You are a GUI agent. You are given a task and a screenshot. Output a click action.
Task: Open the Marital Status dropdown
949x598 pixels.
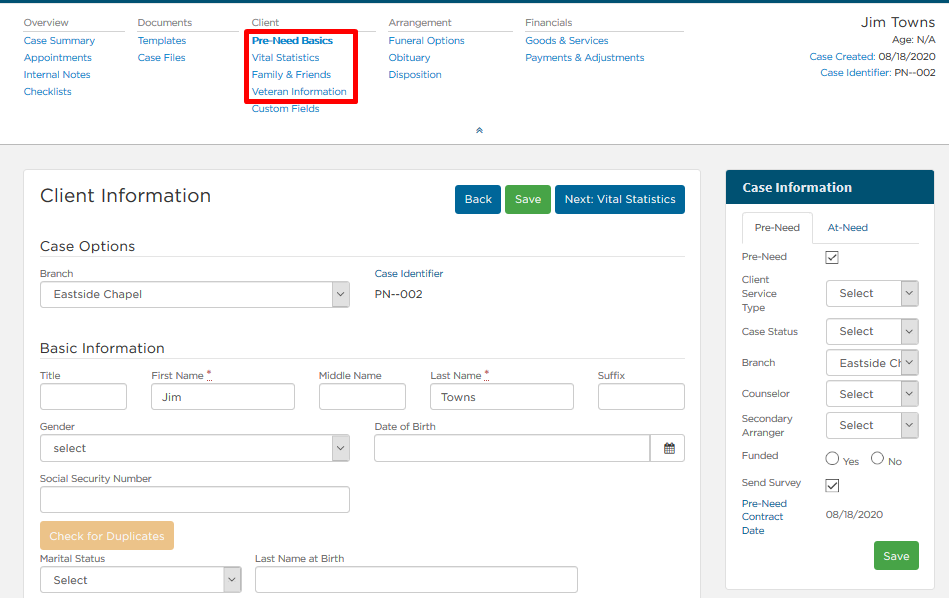coord(140,580)
